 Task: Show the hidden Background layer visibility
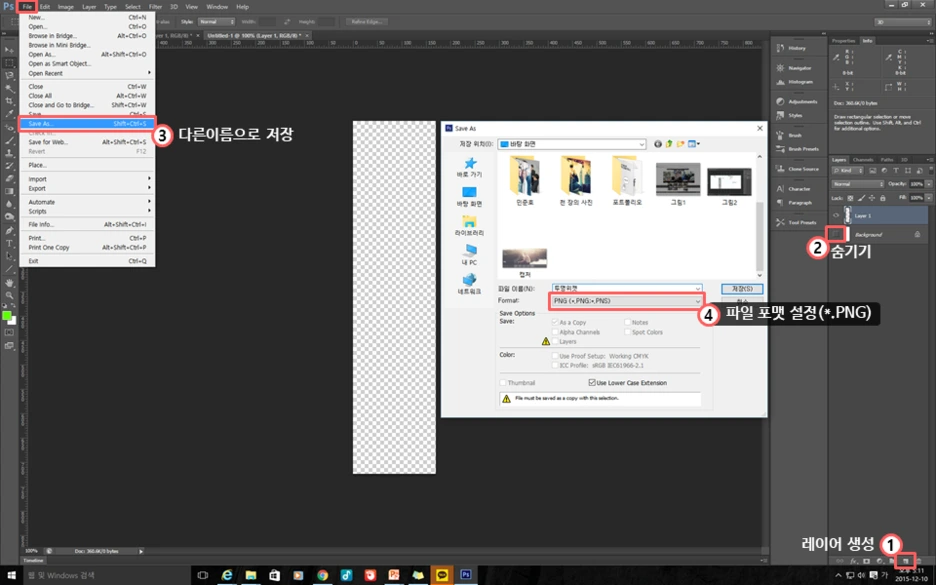(838, 233)
